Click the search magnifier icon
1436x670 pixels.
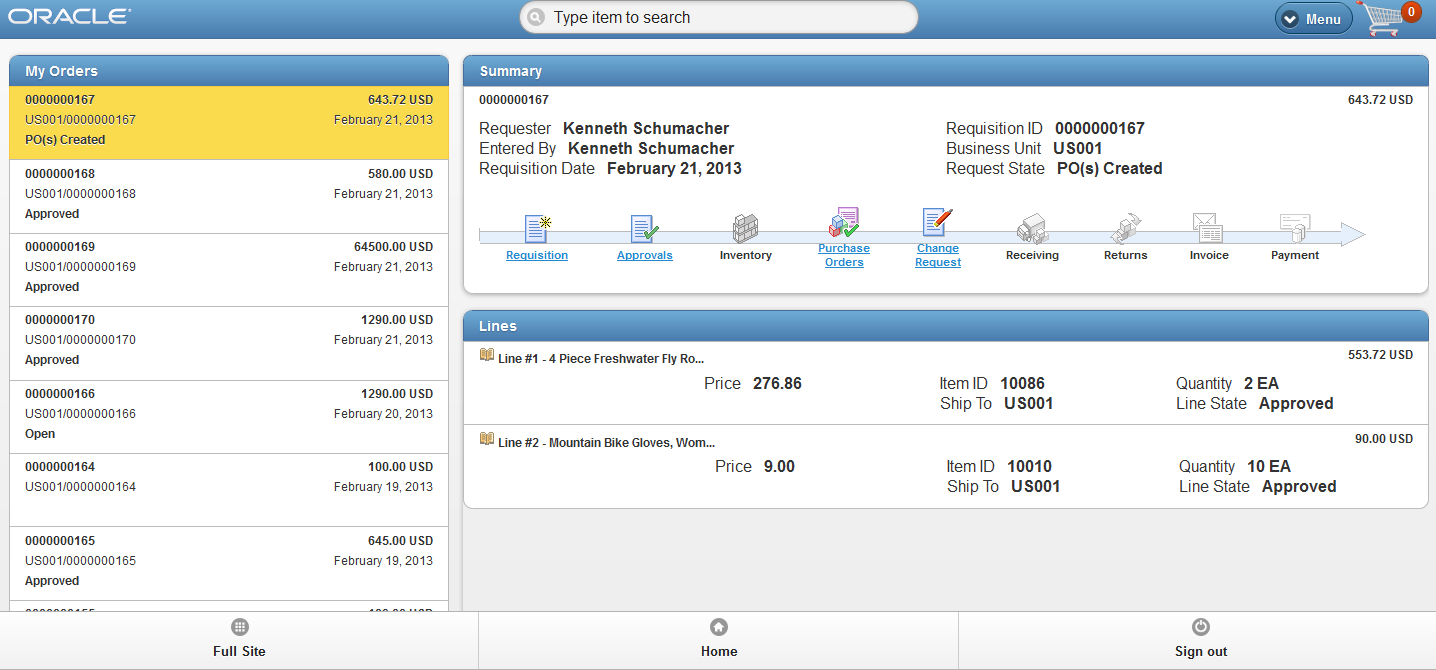(x=536, y=18)
